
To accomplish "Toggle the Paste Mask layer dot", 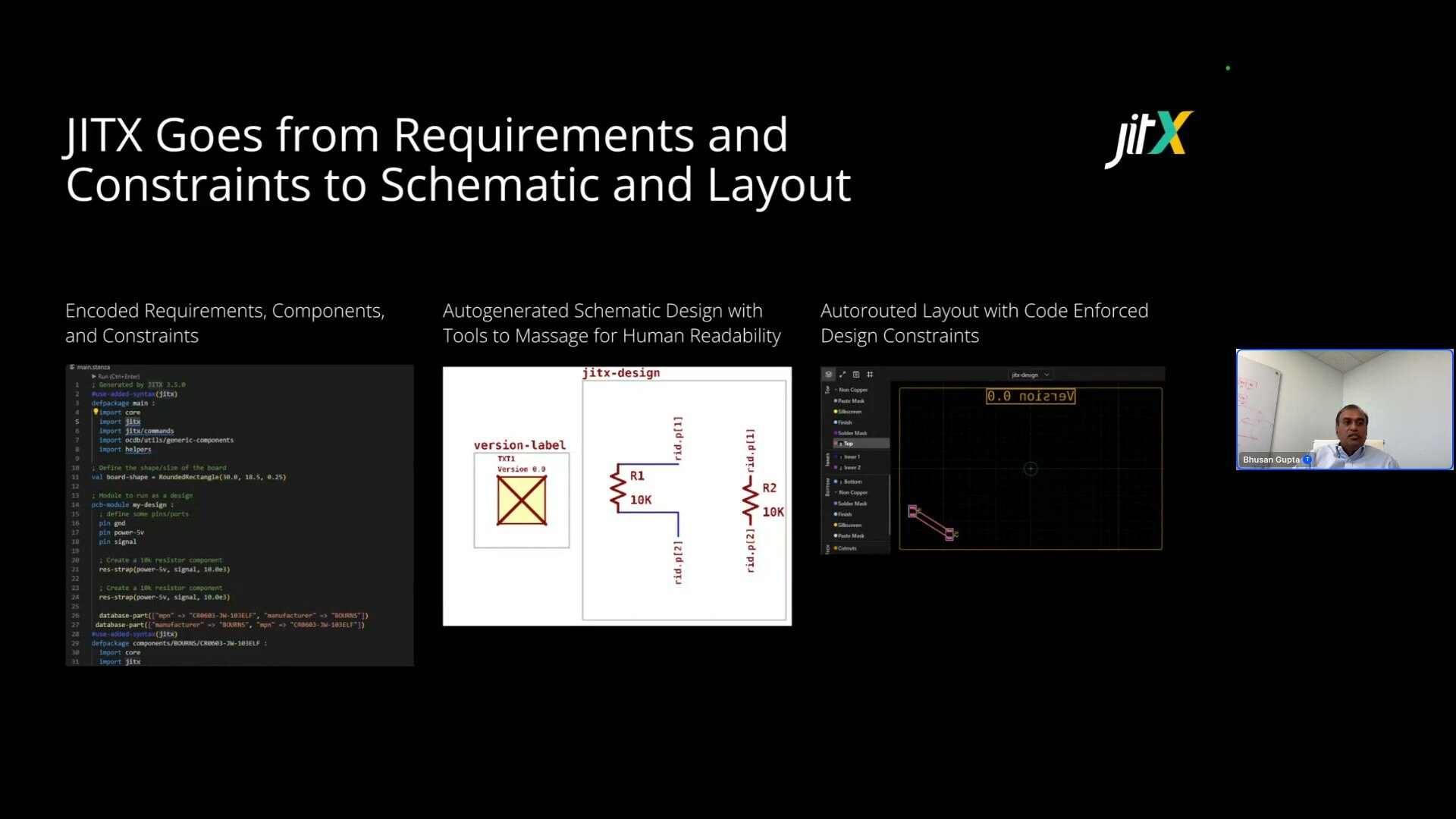I will 835,401.
